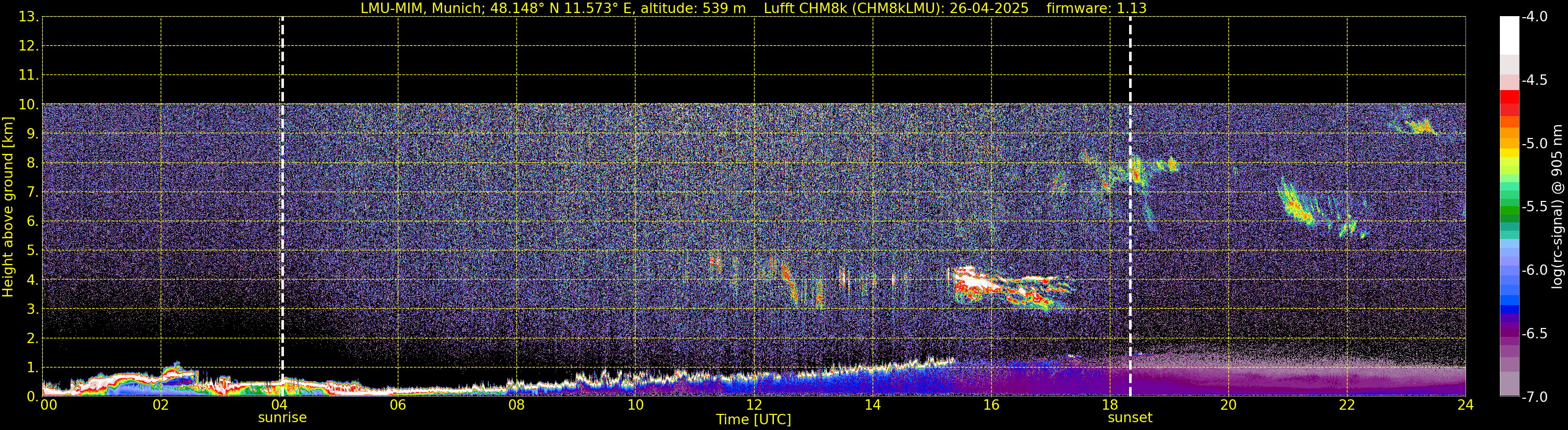Image resolution: width=1568 pixels, height=430 pixels.
Task: Click the '-5.5' colorbar tick label
Action: click(x=1534, y=207)
